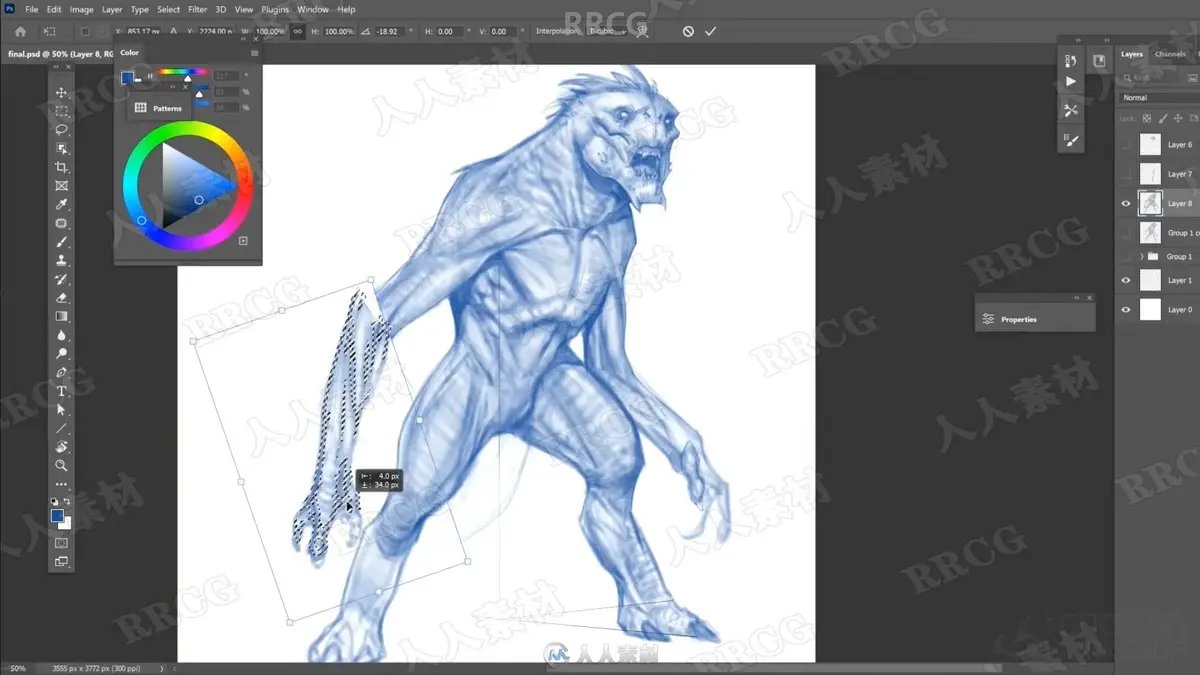Open the Normal blend mode dropdown

pyautogui.click(x=1158, y=98)
